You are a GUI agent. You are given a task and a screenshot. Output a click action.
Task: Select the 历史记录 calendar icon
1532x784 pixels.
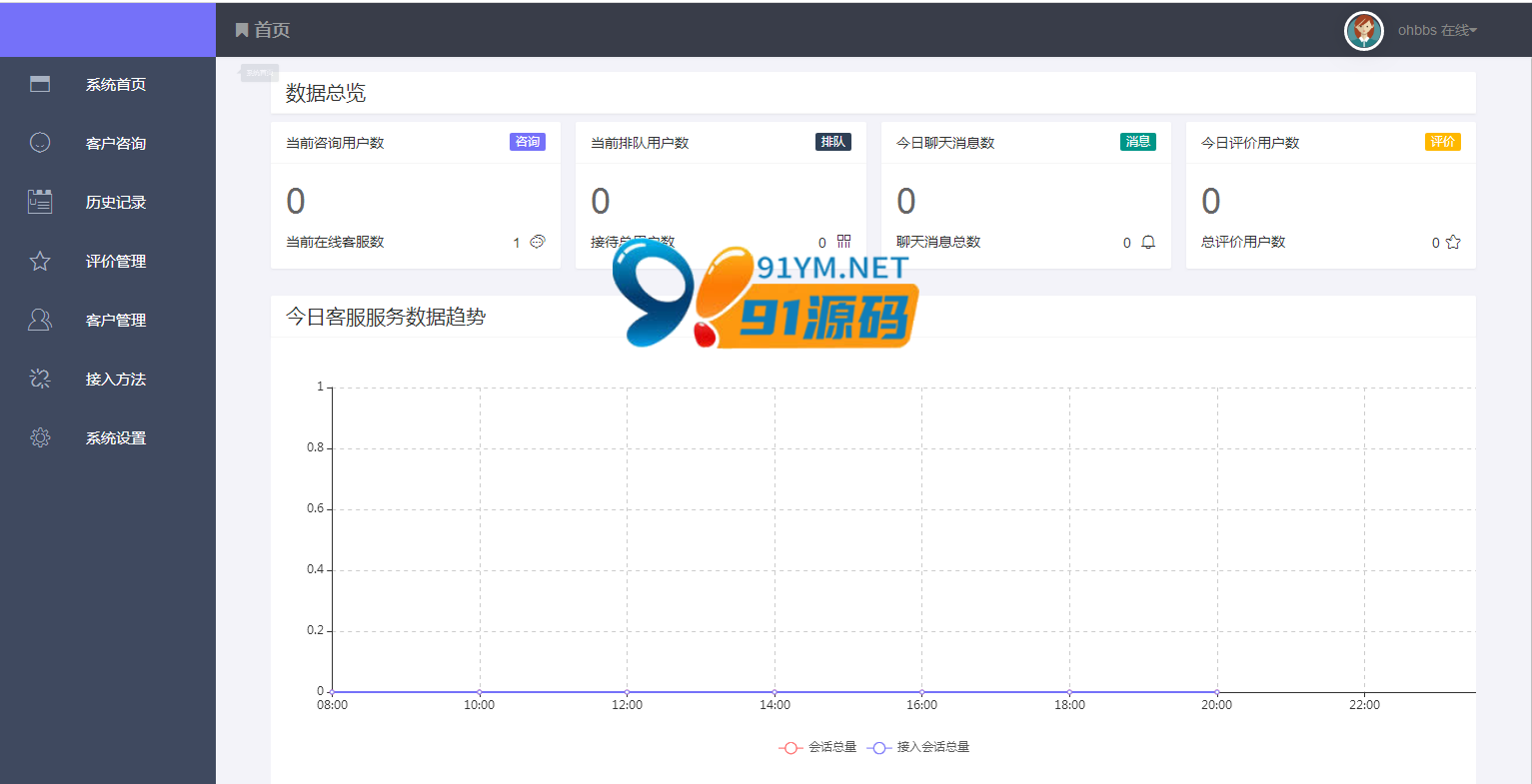[x=40, y=202]
